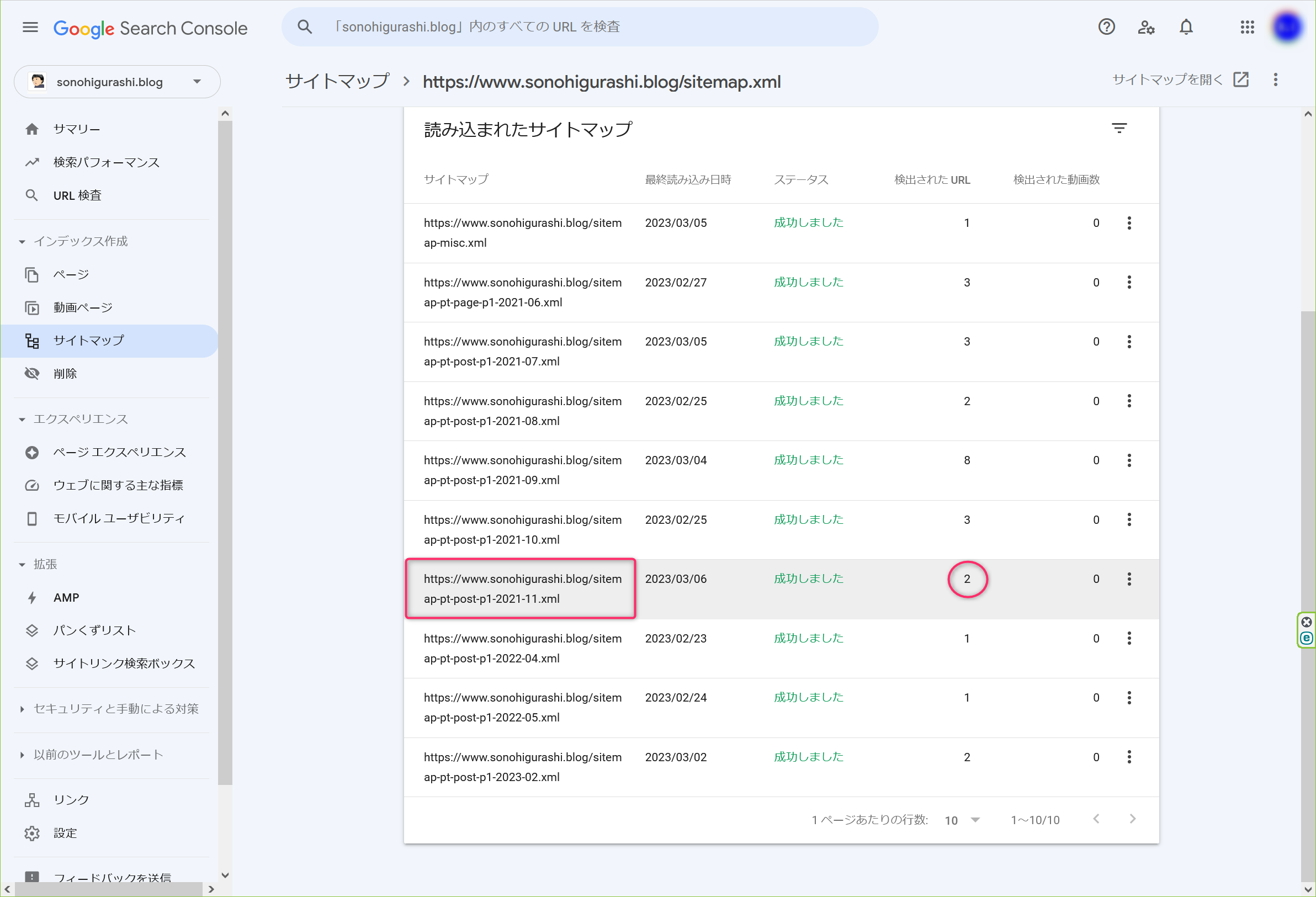Open the hamburger main menu
Viewport: 1316px width, 897px height.
coord(30,27)
